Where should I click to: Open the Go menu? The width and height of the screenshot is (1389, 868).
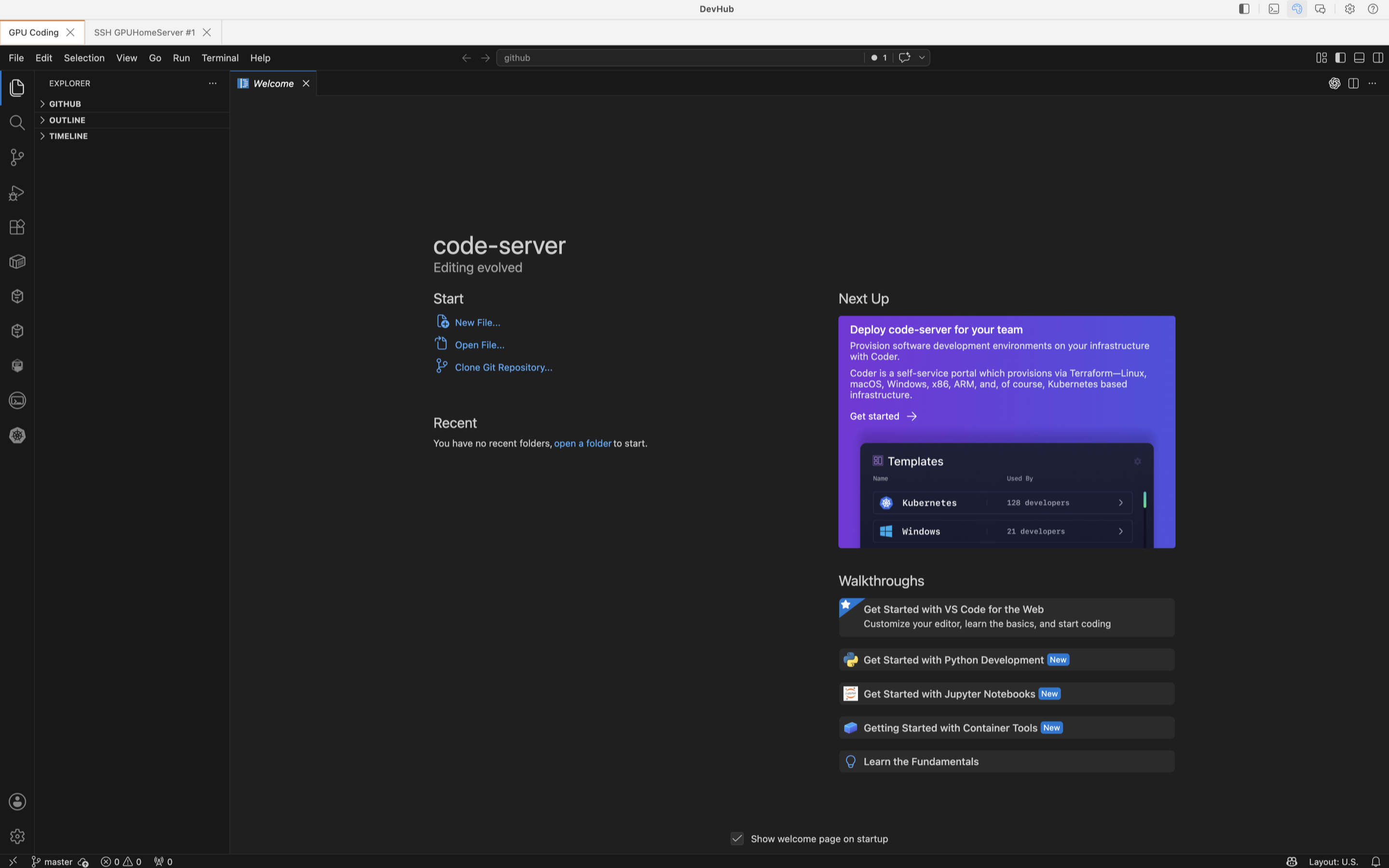(155, 58)
